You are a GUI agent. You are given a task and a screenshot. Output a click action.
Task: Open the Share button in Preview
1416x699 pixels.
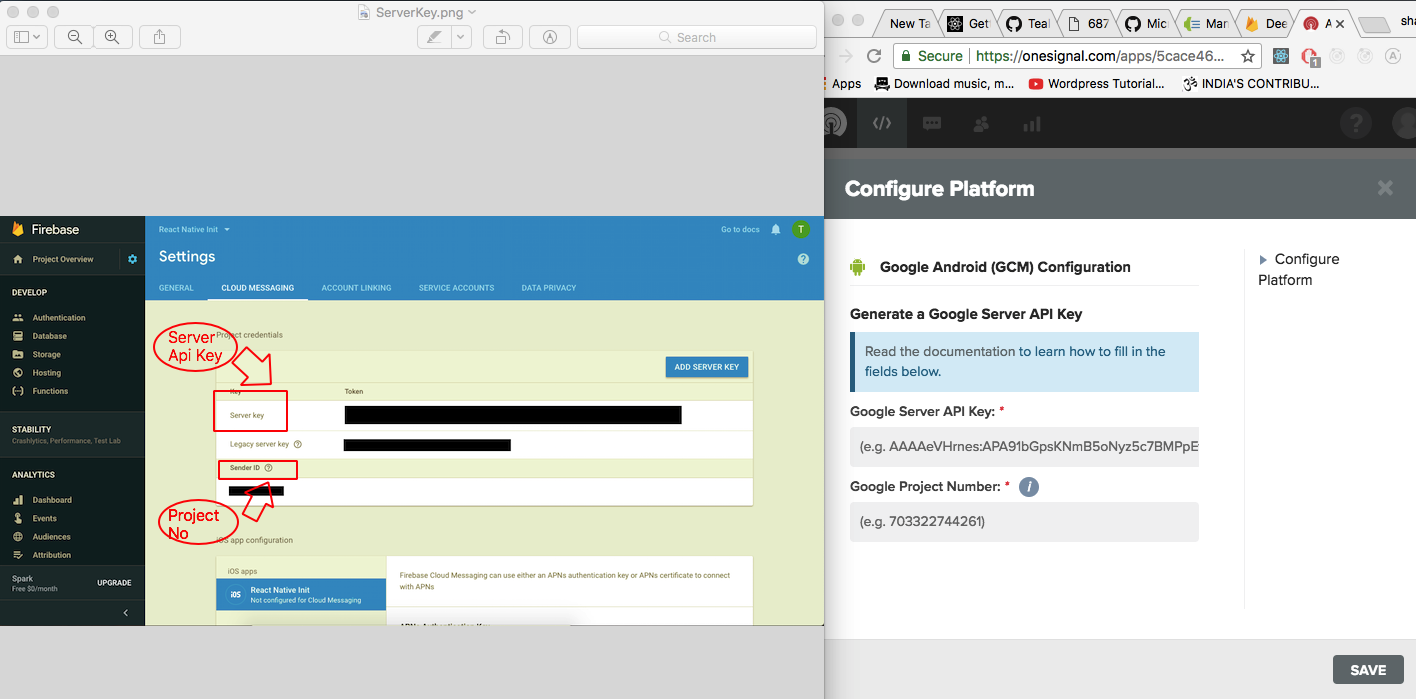pos(160,37)
